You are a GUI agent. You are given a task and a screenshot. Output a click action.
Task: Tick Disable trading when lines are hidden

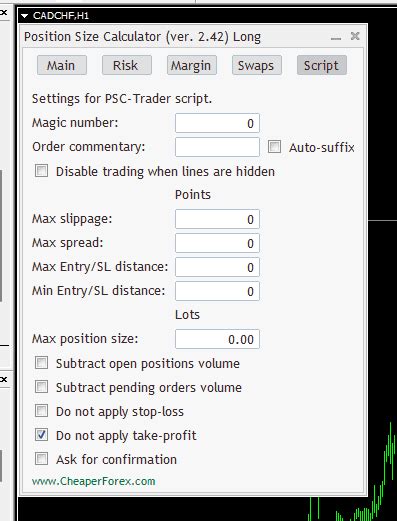pos(42,171)
